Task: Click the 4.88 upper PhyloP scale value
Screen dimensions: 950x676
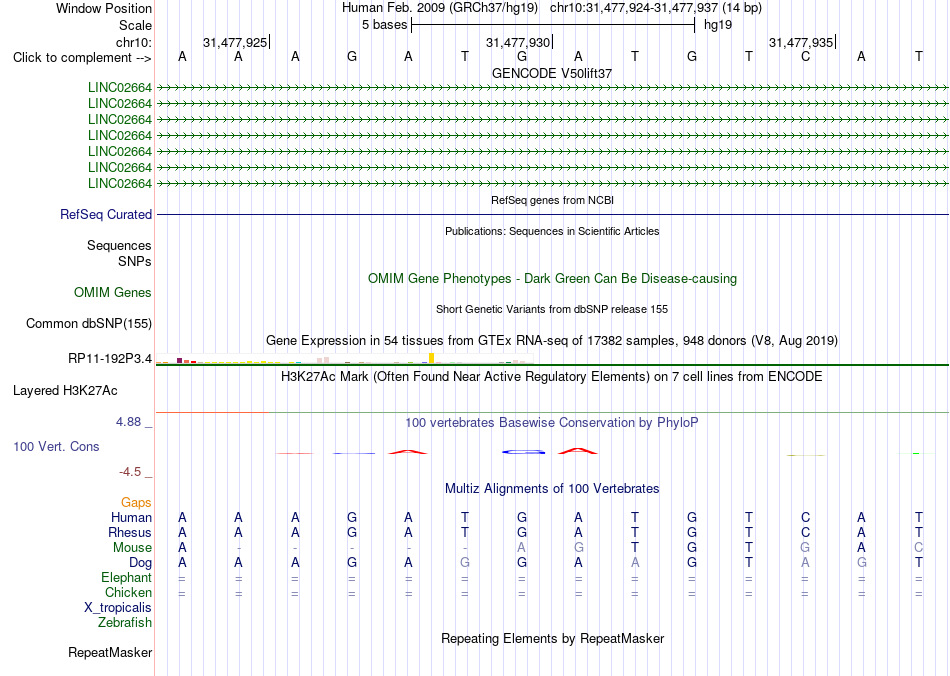Action: [x=128, y=422]
